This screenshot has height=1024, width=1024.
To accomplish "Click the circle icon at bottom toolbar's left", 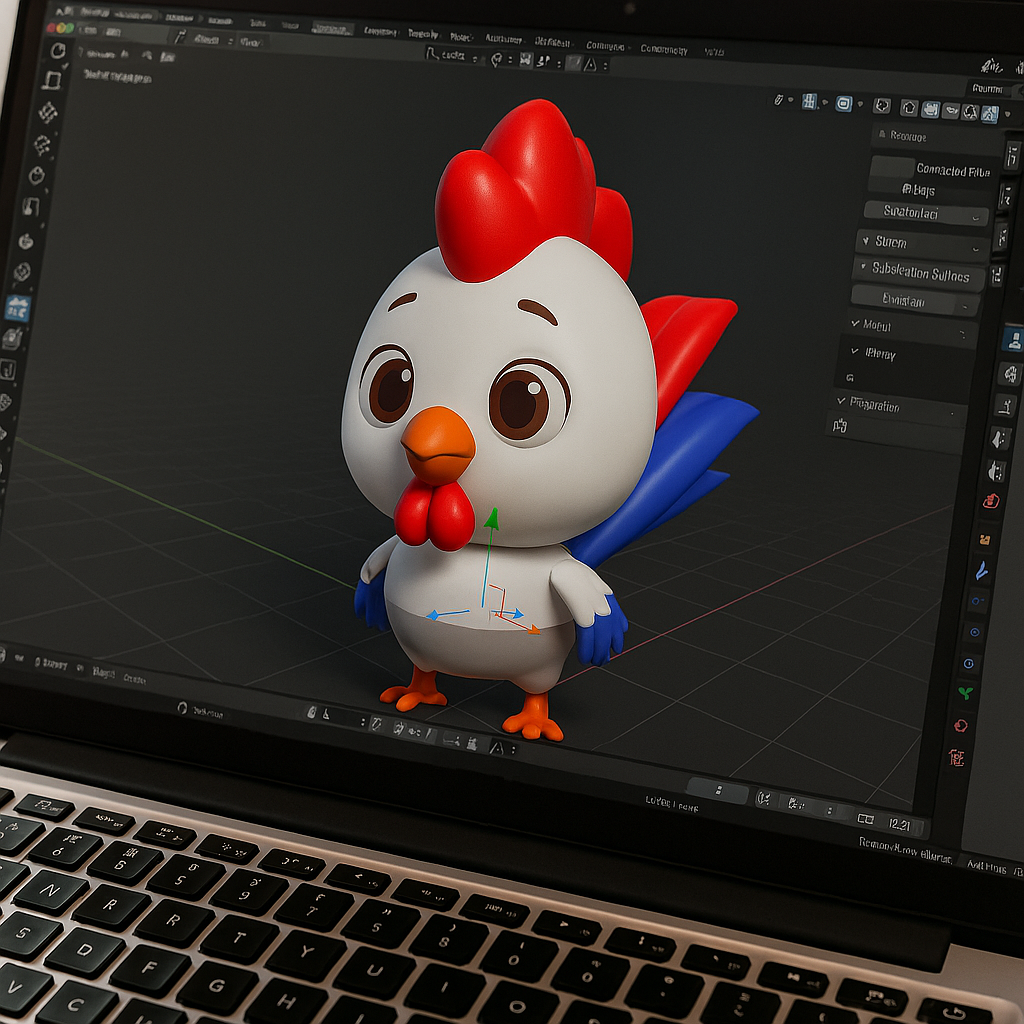I will (x=182, y=708).
